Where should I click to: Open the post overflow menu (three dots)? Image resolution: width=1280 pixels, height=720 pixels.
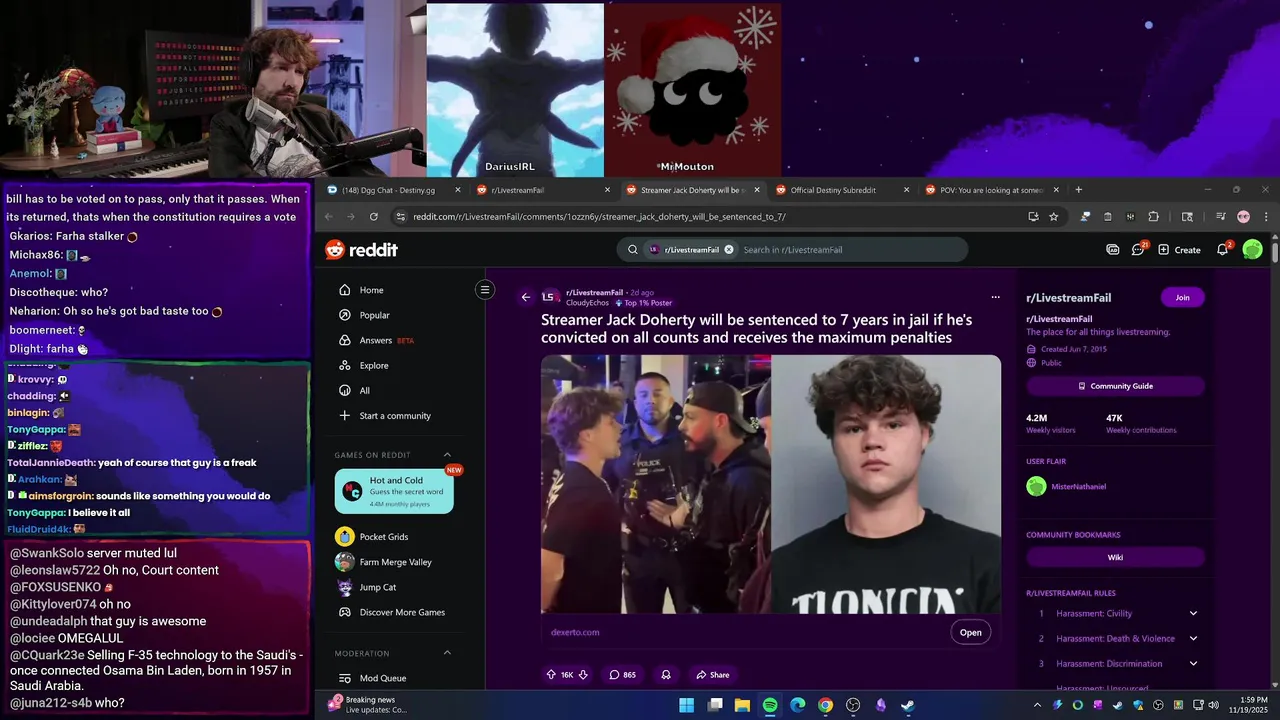click(x=995, y=297)
